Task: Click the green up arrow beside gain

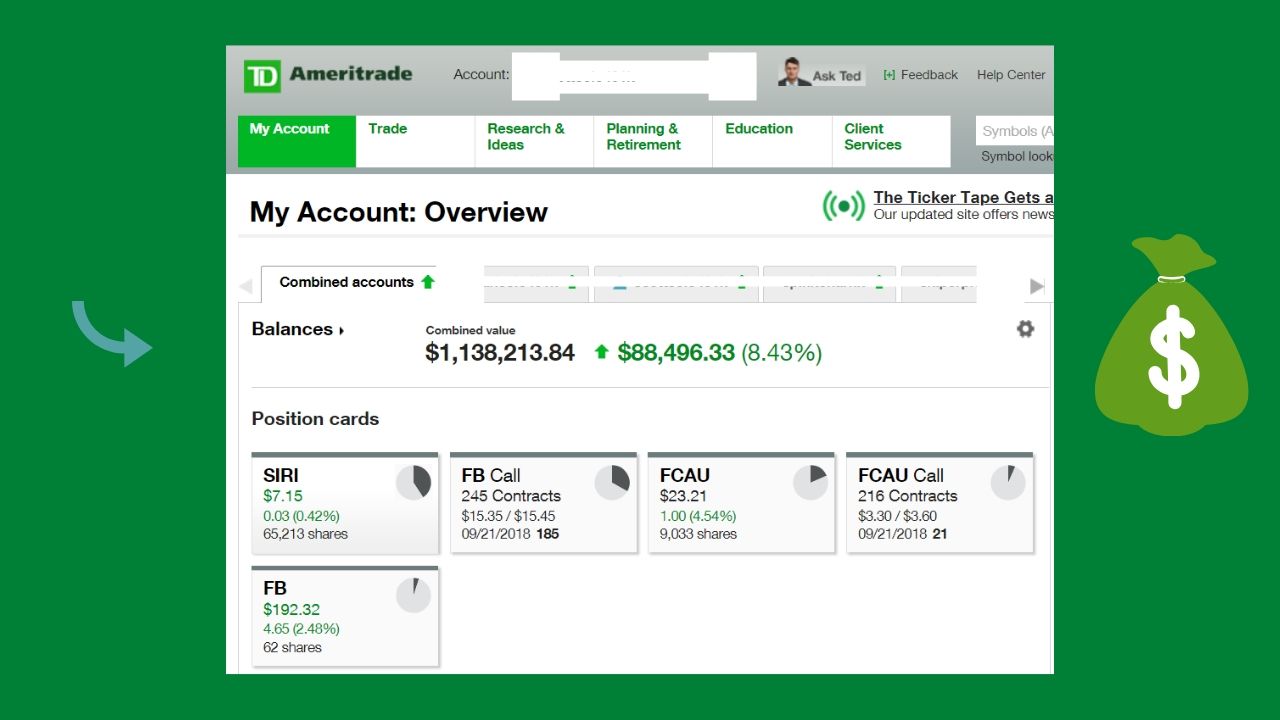Action: [601, 352]
